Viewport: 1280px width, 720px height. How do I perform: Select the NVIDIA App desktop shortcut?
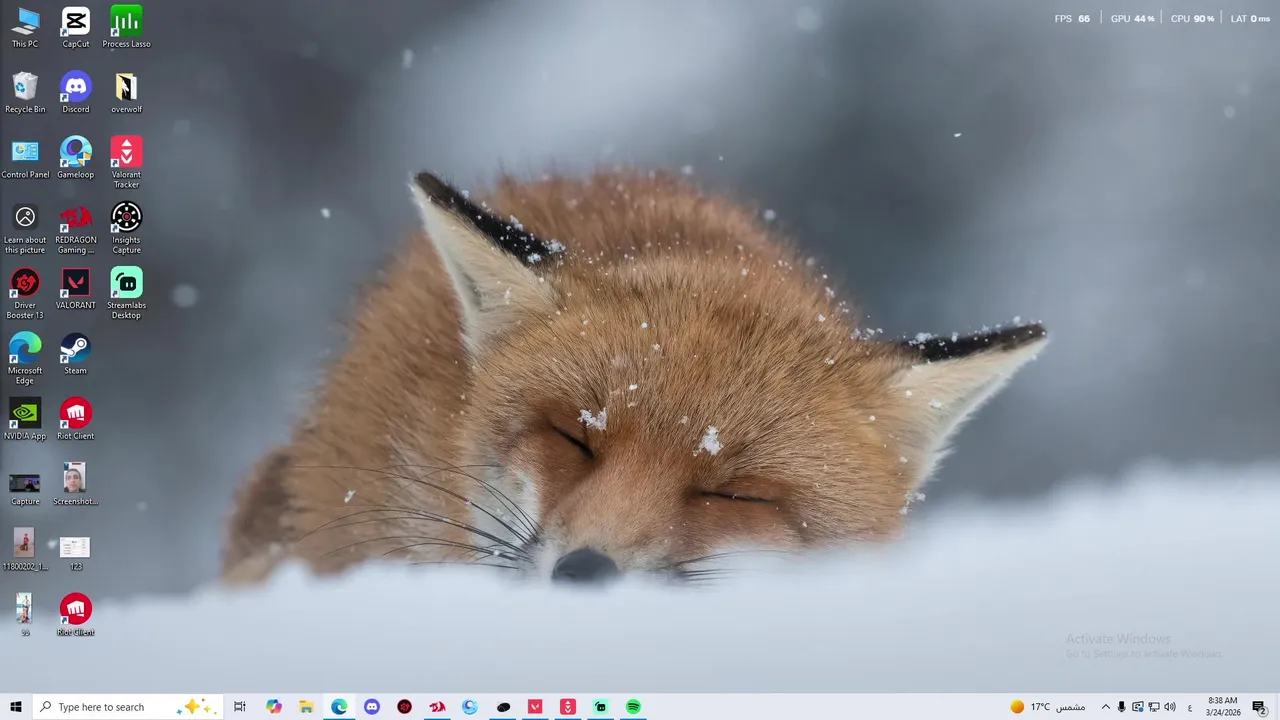tap(25, 420)
